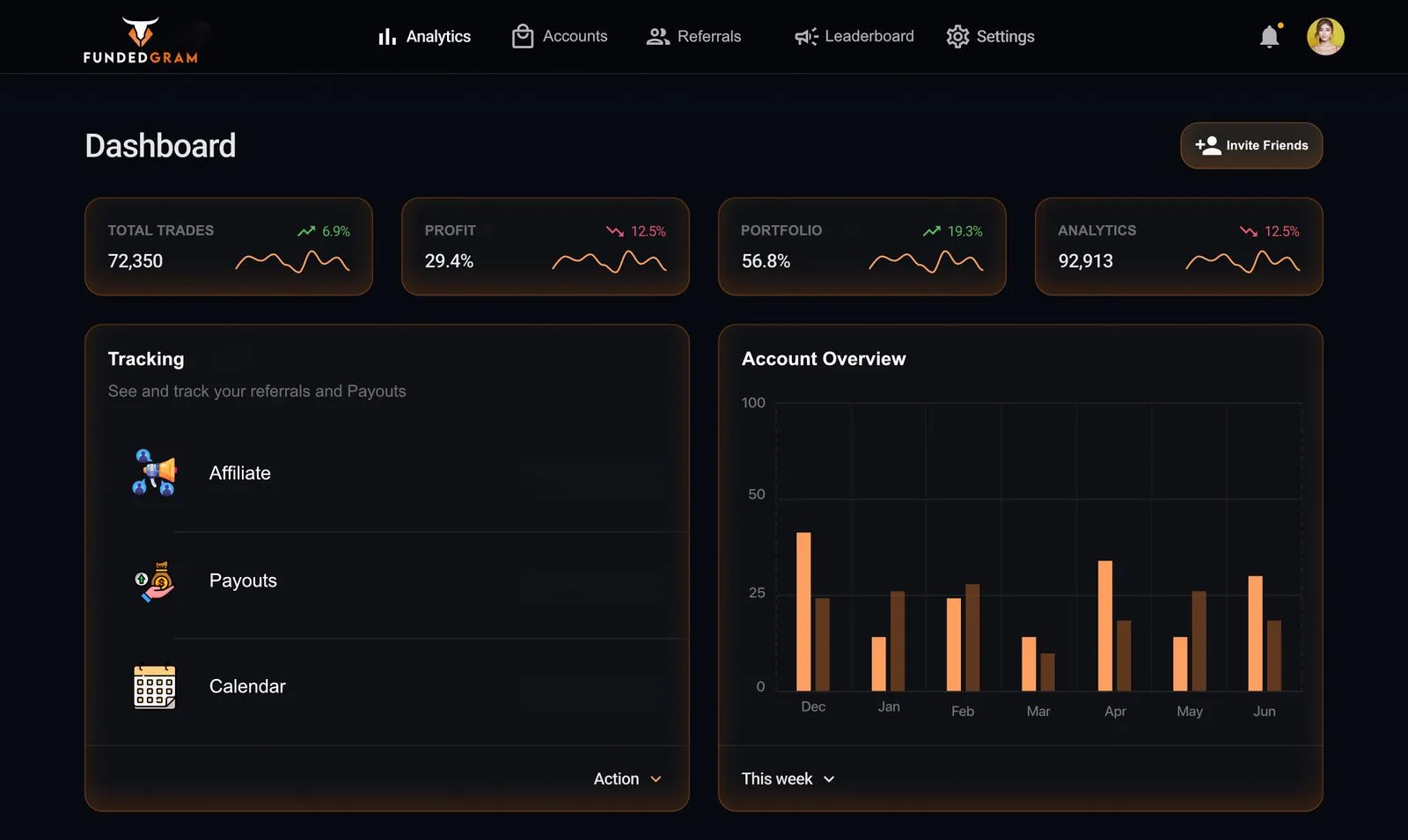Click the tall orange Dec bar
This screenshot has width=1408, height=840.
coord(803,611)
